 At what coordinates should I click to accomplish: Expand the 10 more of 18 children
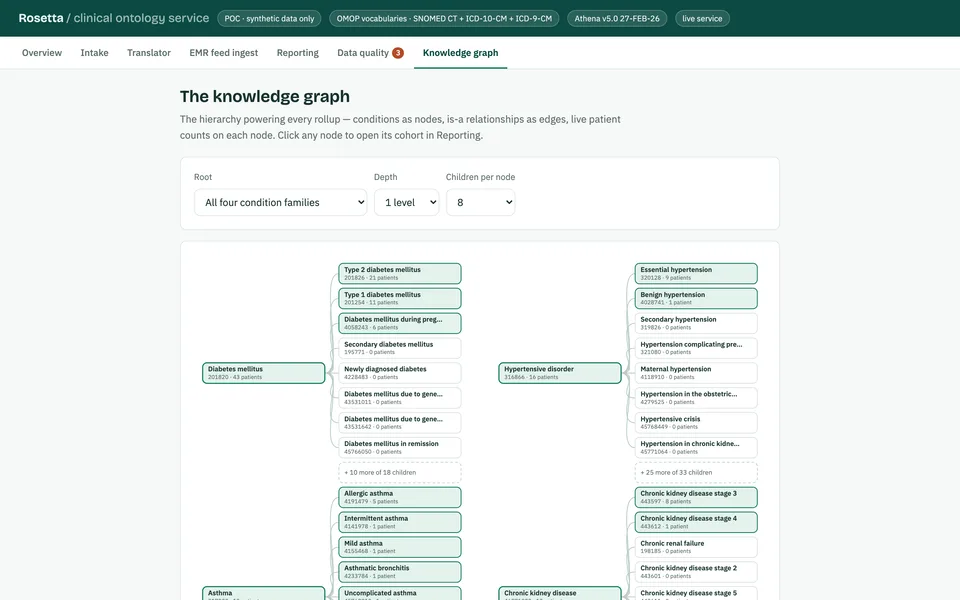pyautogui.click(x=400, y=473)
